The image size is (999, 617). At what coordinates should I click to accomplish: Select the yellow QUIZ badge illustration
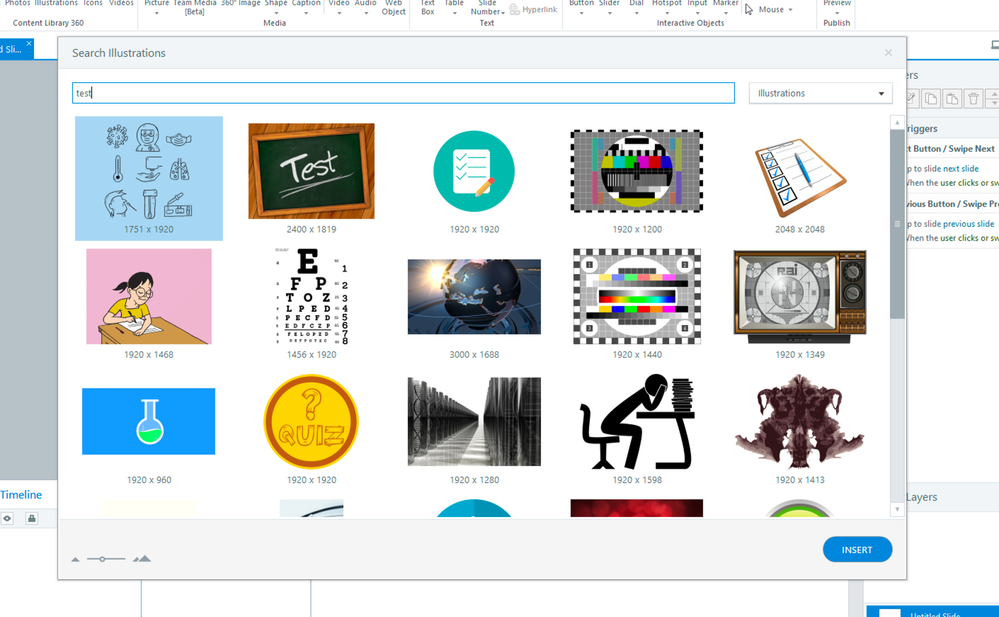312,421
